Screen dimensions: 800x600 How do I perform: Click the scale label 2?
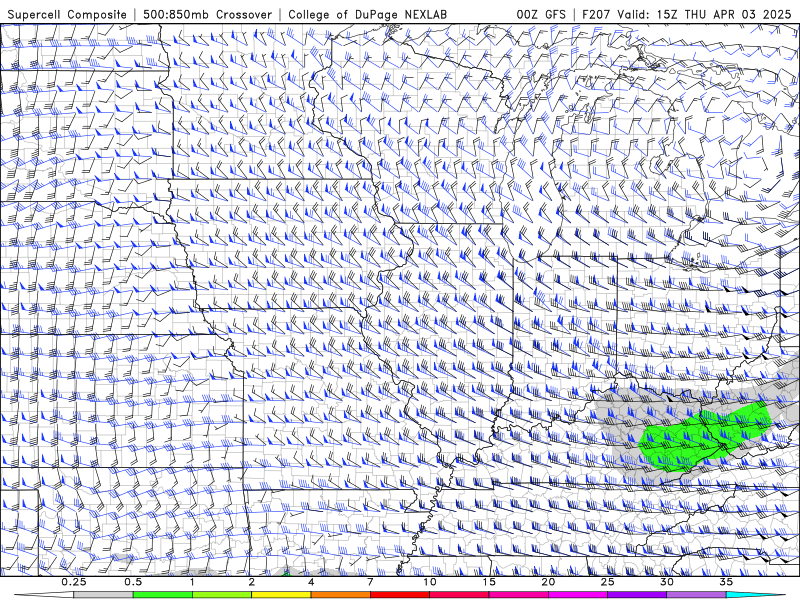(252, 582)
